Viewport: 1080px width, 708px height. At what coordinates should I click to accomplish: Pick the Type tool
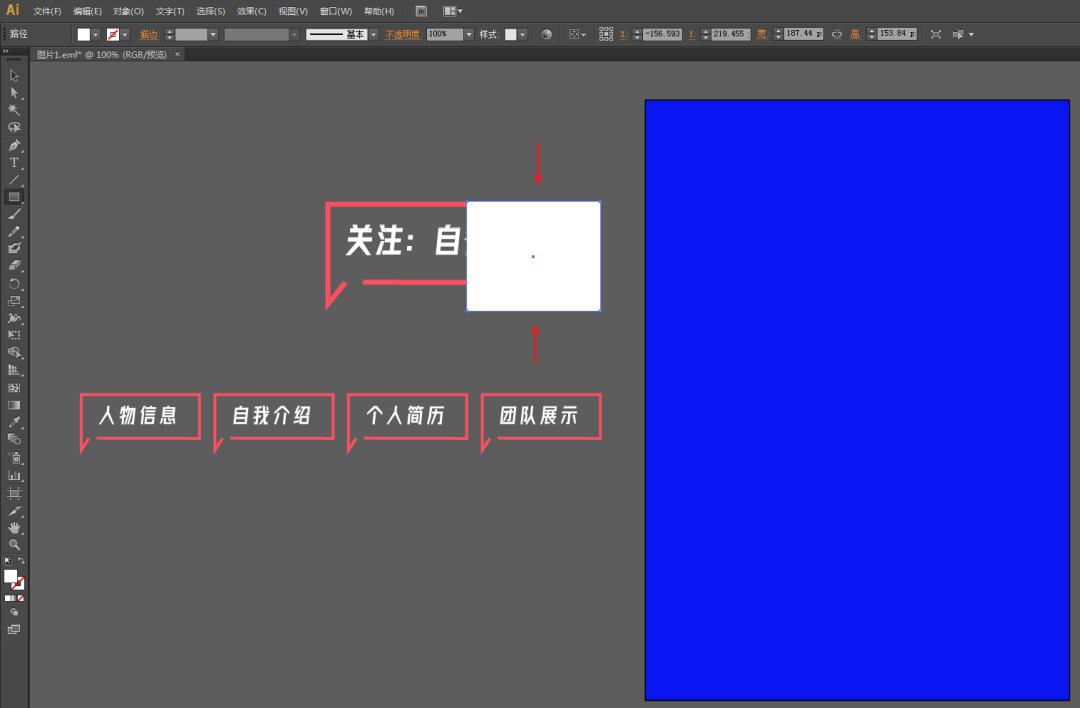14,162
